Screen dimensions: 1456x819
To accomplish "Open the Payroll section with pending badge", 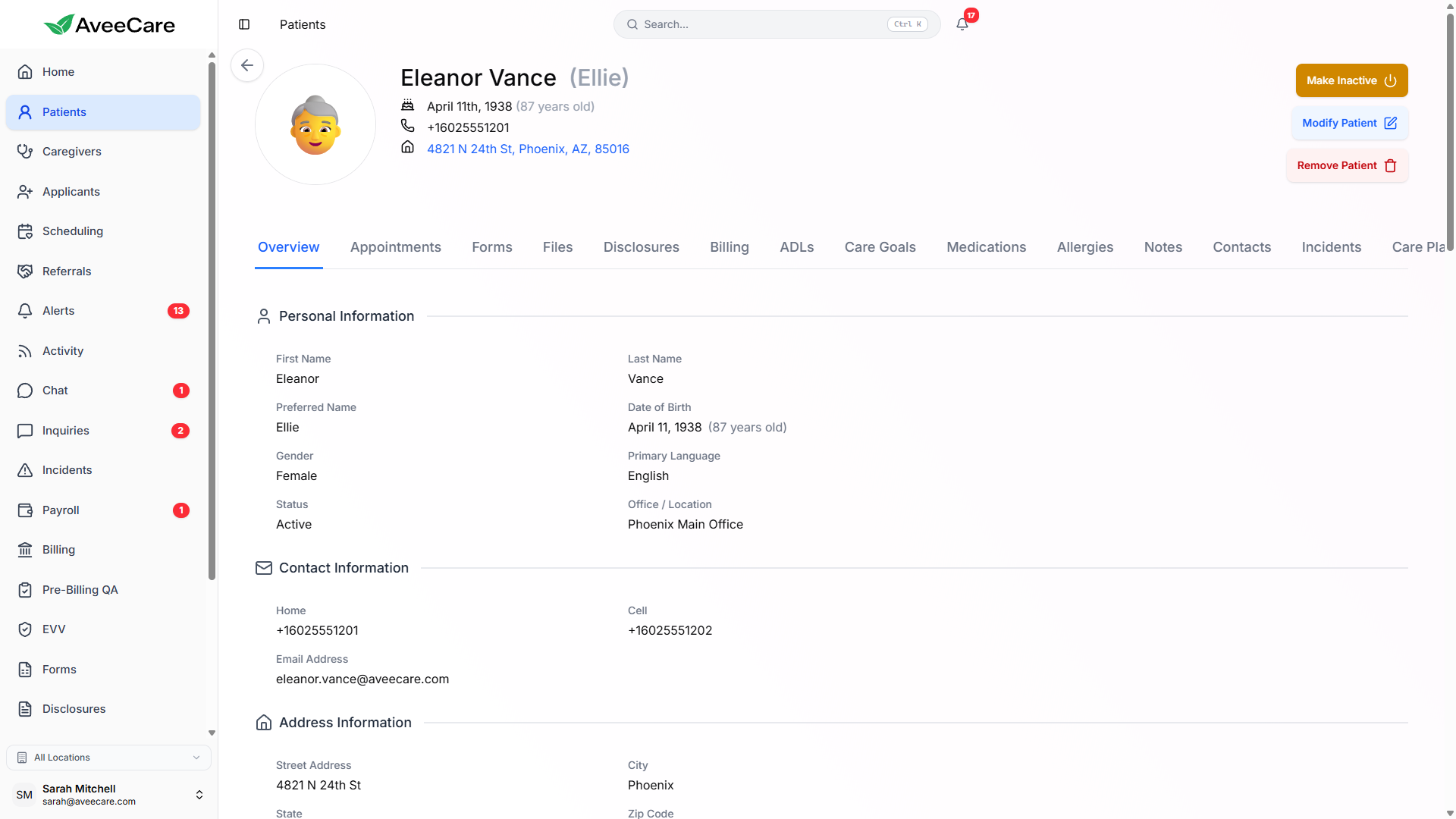I will (x=60, y=510).
